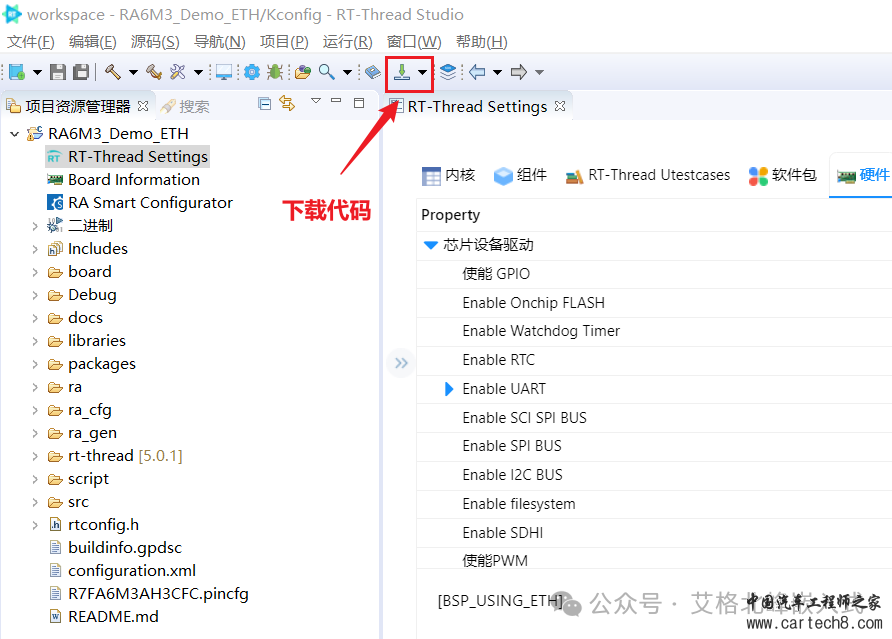Viewport: 892px width, 639px height.
Task: Expand the Includes tree node
Action: [x=35, y=249]
